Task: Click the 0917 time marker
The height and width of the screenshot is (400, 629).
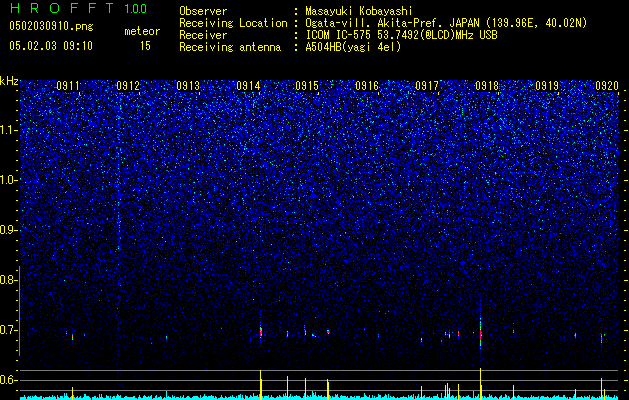Action: pyautogui.click(x=427, y=86)
